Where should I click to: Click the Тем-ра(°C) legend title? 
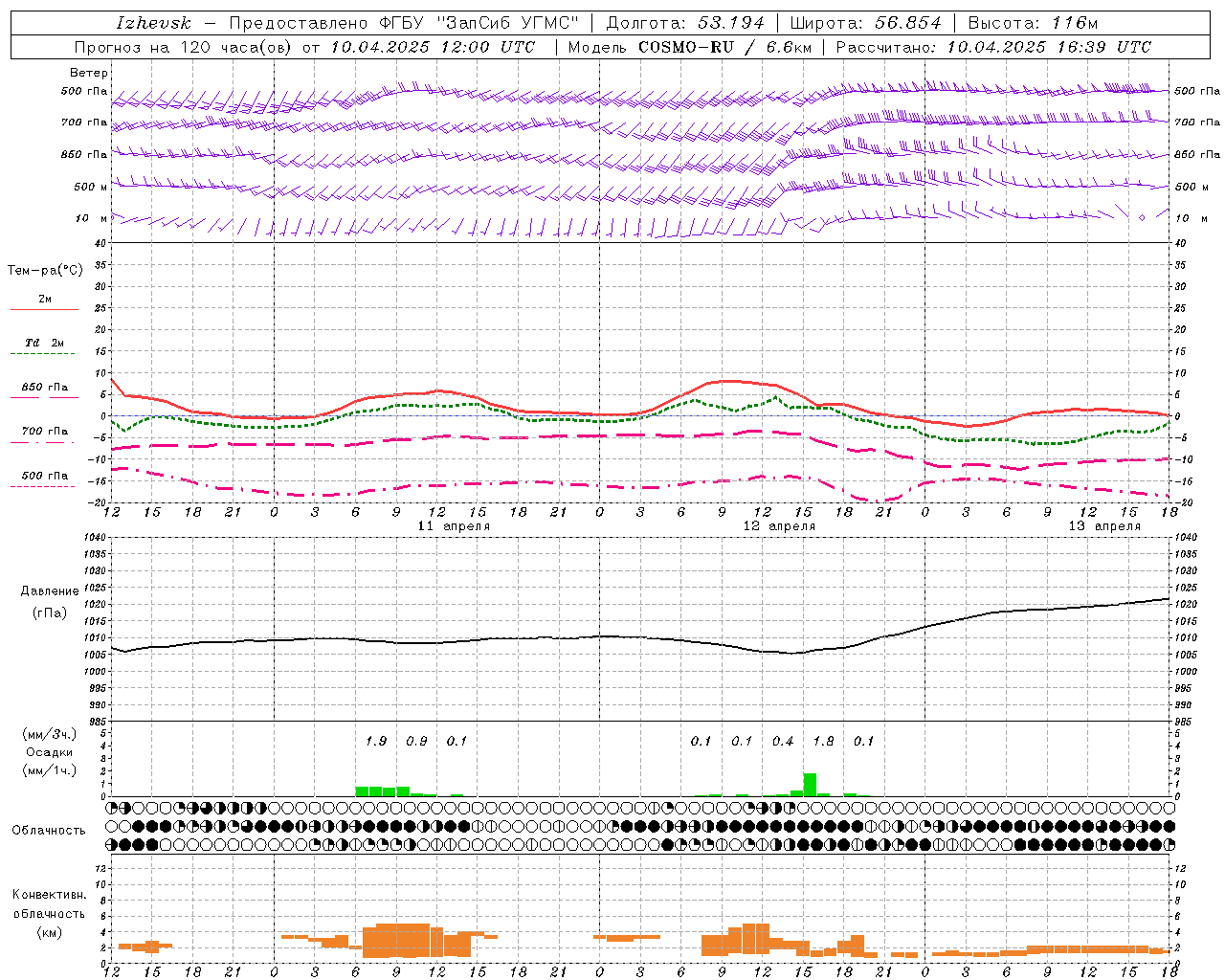coord(45,271)
